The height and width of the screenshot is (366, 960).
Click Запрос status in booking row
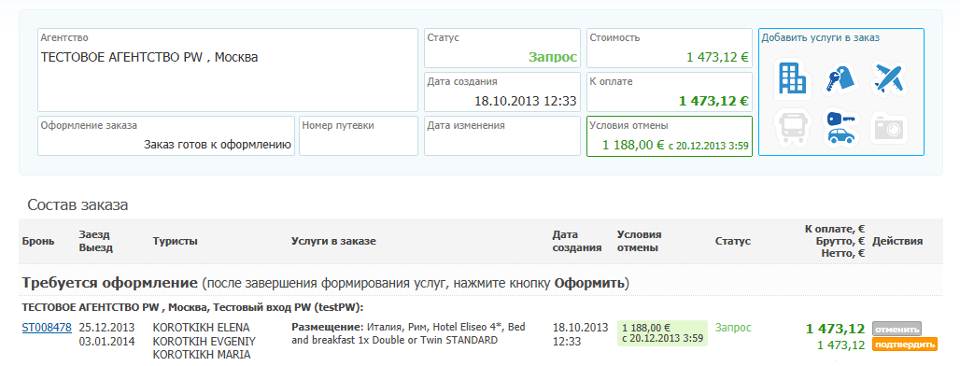point(733,327)
